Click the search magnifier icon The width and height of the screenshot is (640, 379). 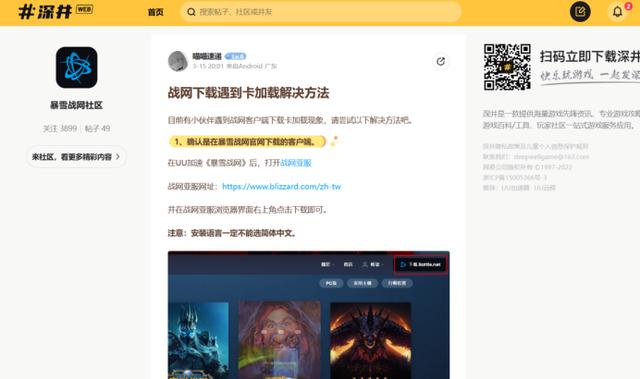[x=191, y=12]
